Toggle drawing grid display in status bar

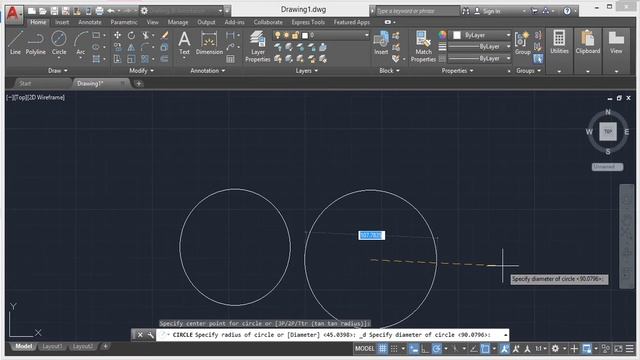pyautogui.click(x=382, y=349)
